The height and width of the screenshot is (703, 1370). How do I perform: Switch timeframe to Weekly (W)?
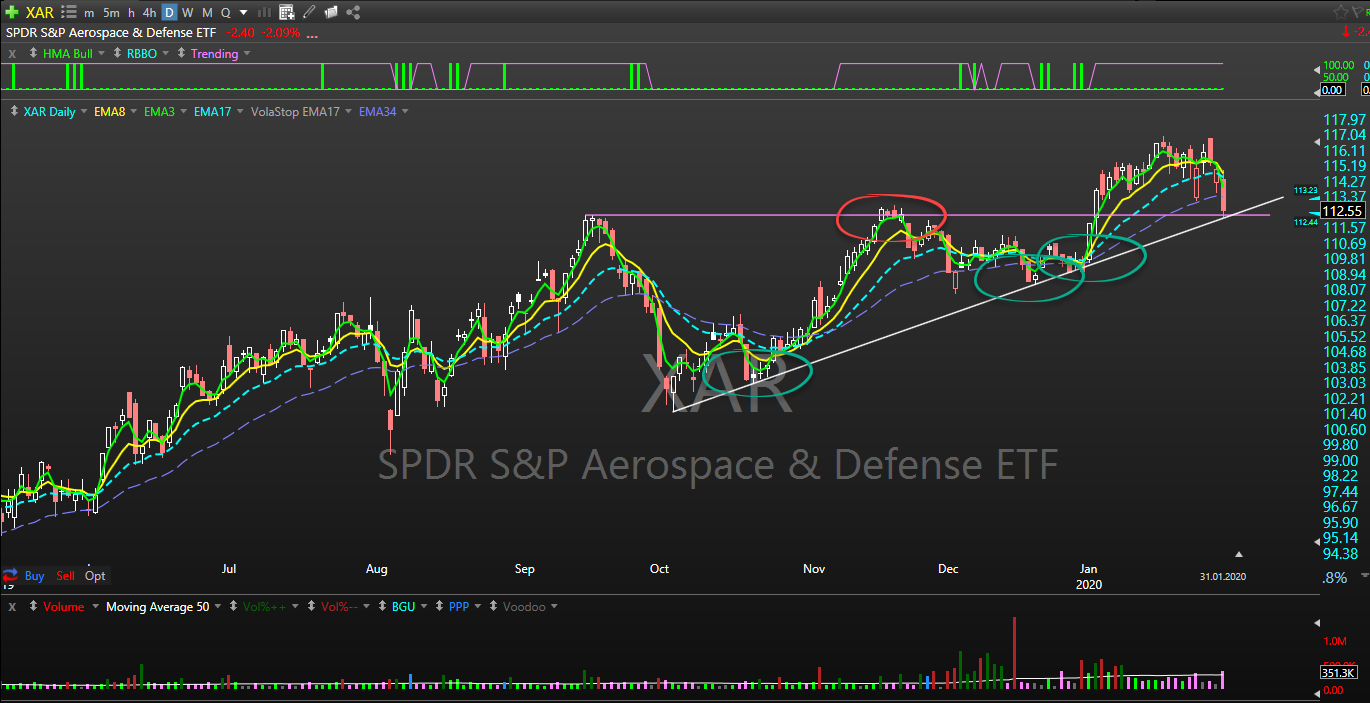point(188,13)
